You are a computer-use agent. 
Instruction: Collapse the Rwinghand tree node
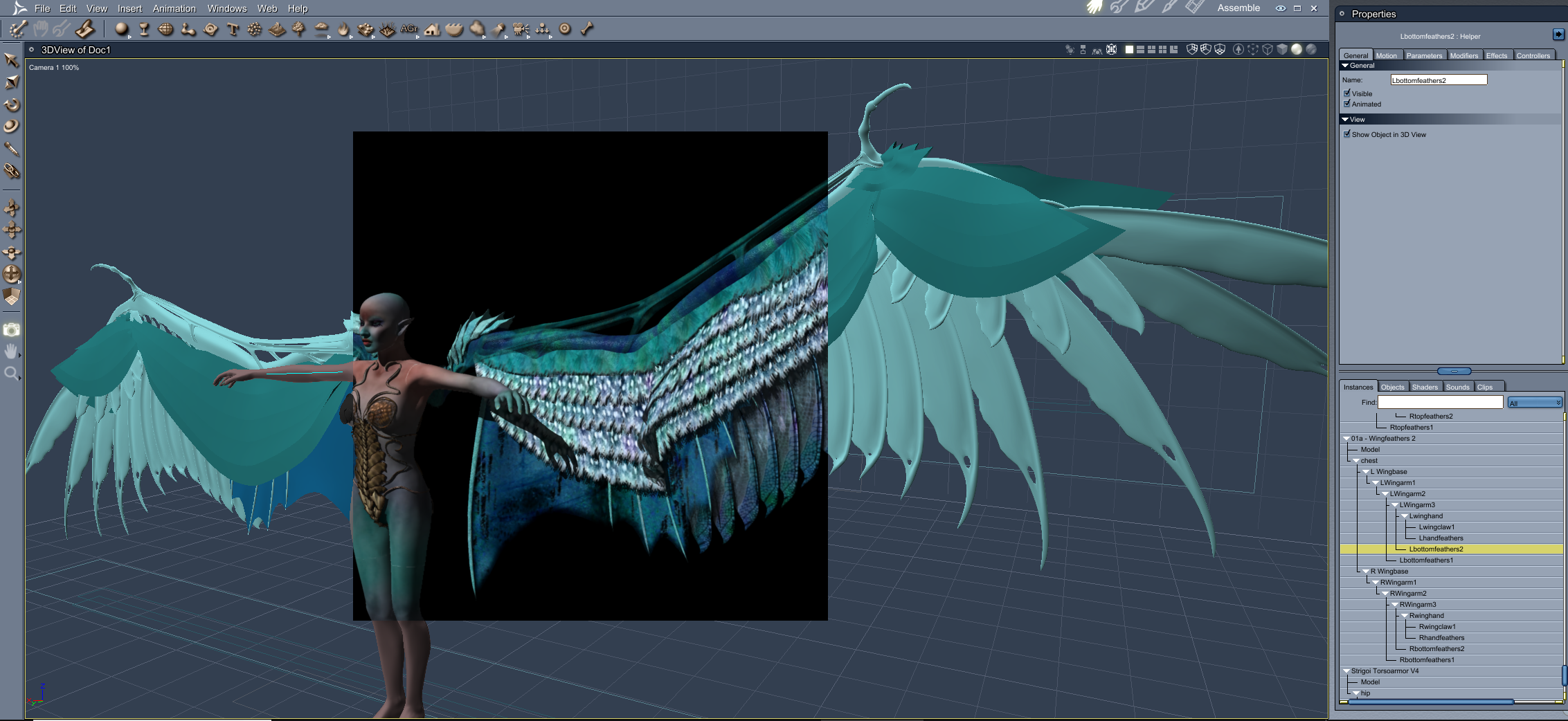coord(1405,616)
